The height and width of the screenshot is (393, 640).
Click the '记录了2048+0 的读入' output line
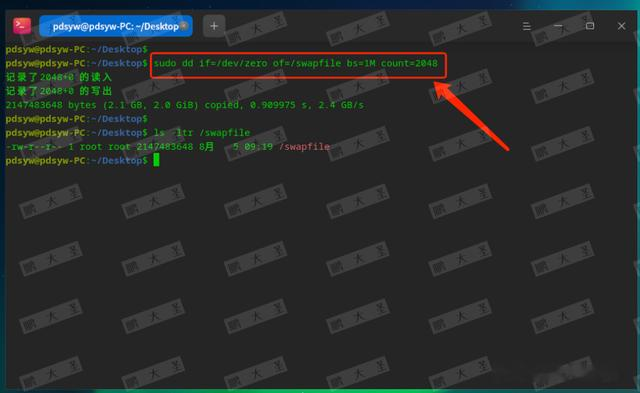click(x=58, y=77)
